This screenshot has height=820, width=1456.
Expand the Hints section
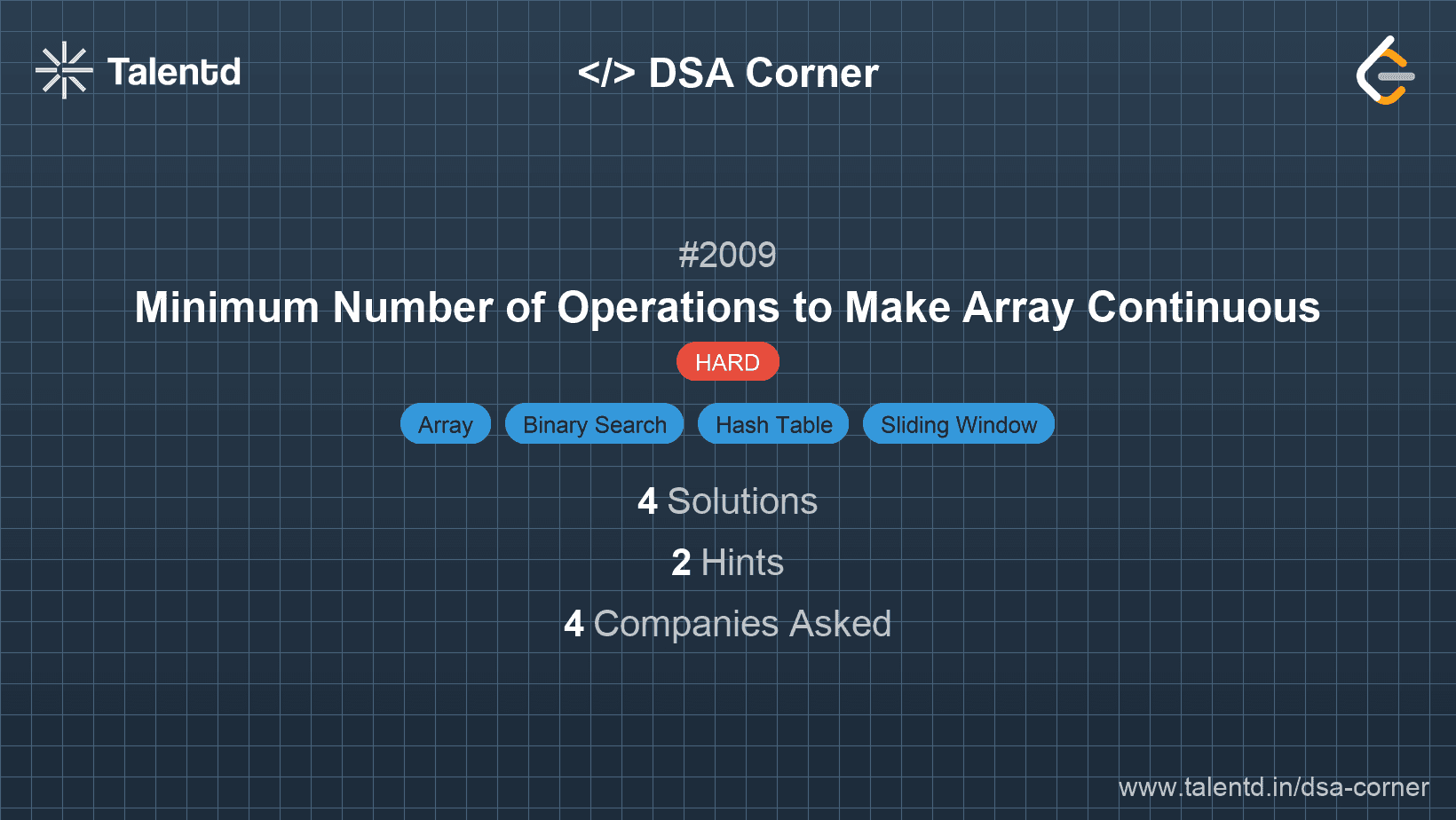(x=727, y=563)
